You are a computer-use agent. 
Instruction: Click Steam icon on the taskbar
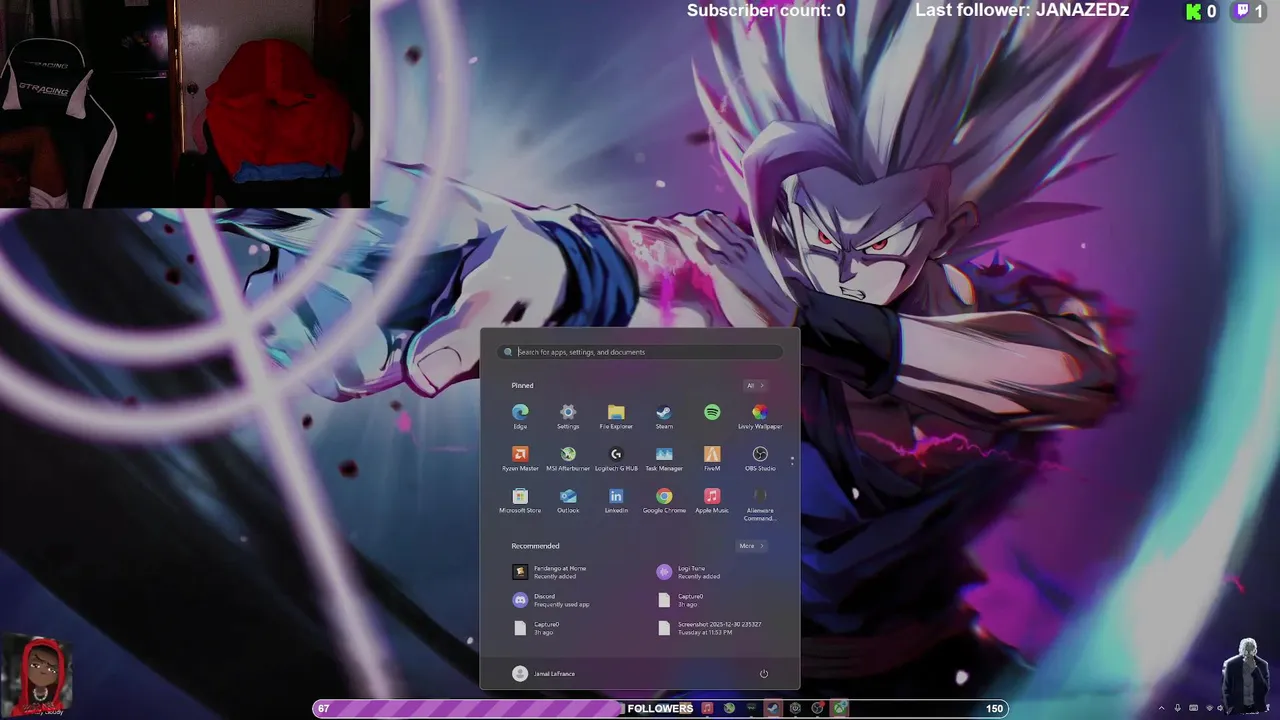tap(773, 708)
